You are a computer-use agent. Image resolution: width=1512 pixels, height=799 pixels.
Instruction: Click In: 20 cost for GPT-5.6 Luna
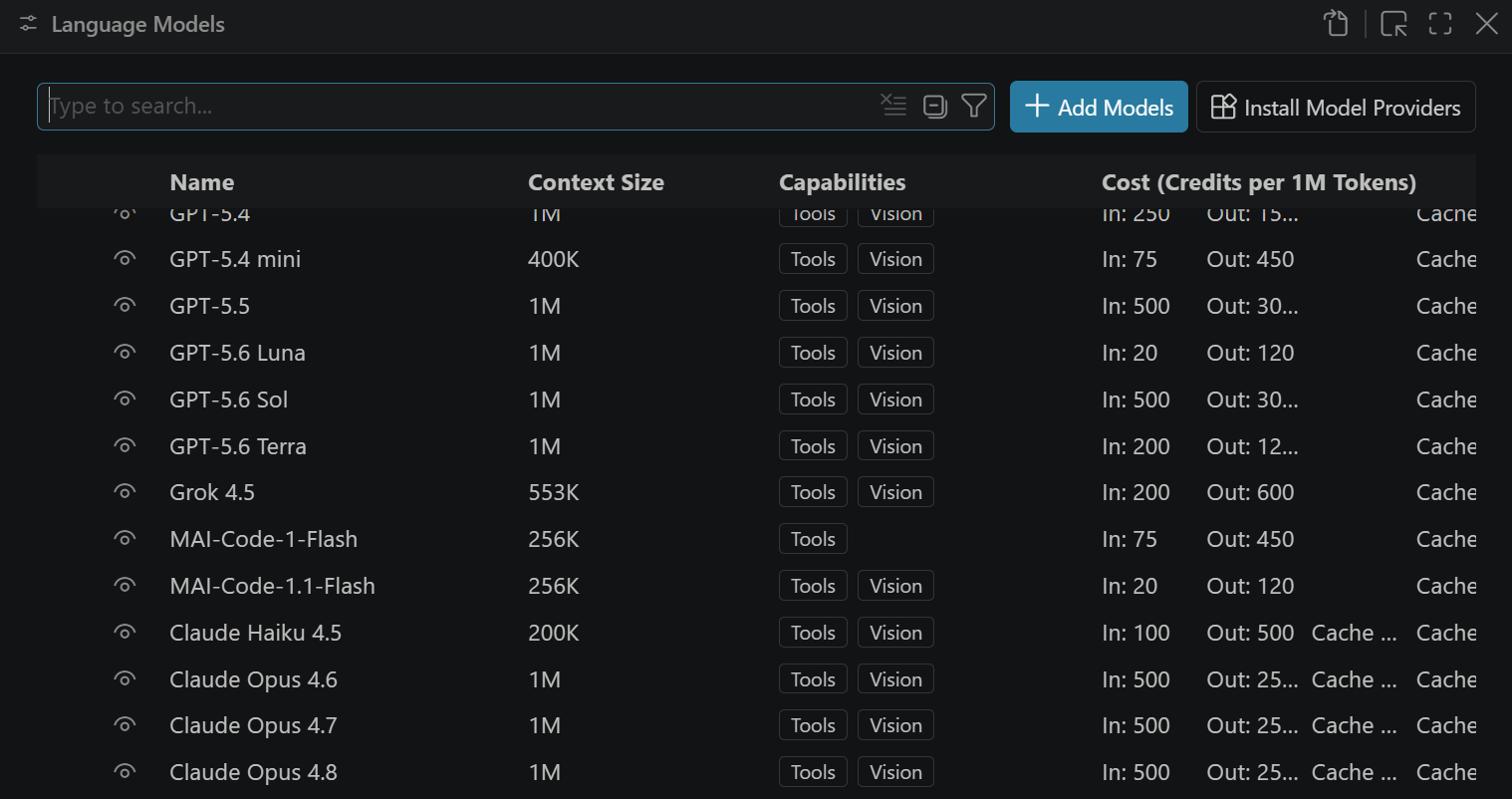tap(1130, 353)
